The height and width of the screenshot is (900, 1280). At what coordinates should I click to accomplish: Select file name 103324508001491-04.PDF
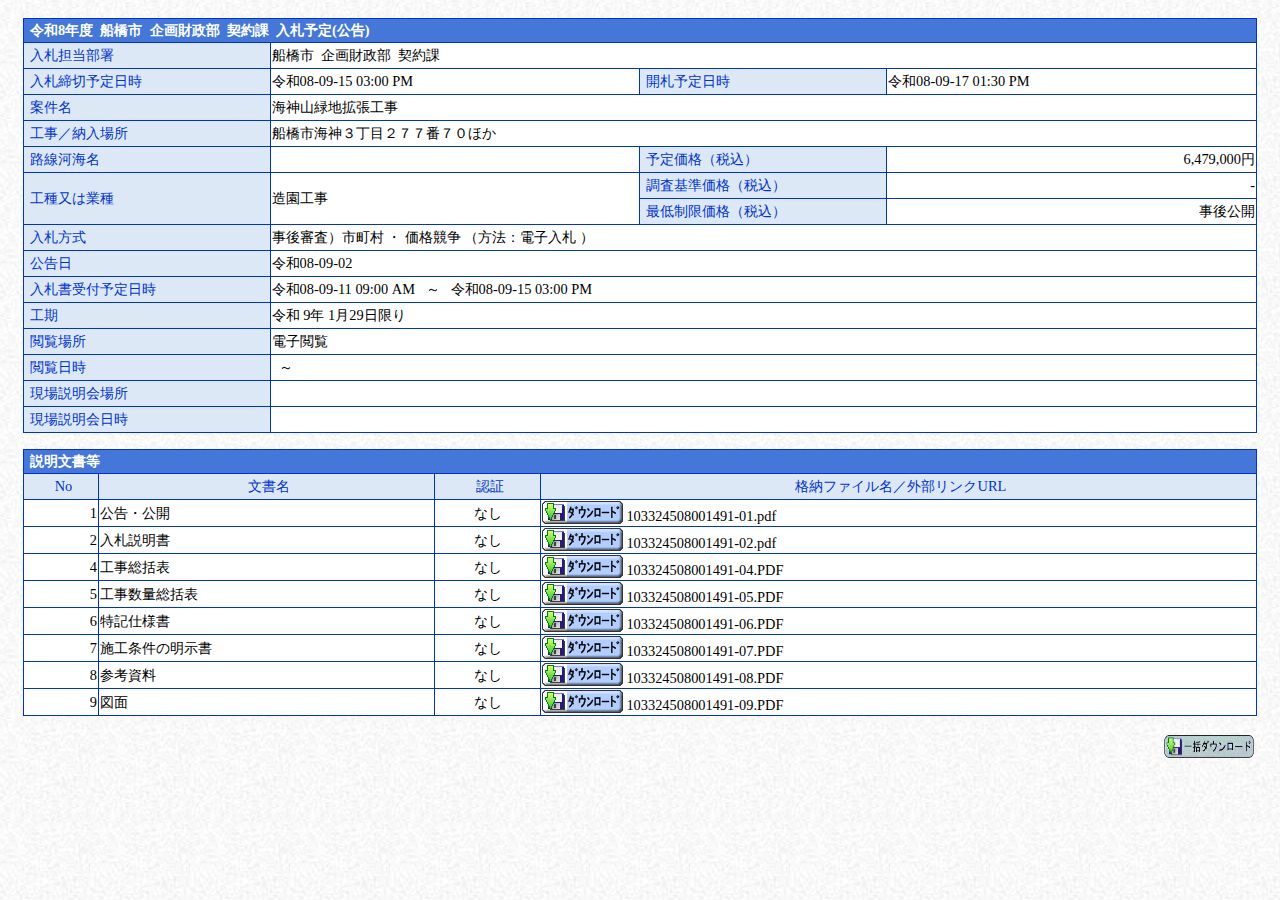click(x=704, y=570)
